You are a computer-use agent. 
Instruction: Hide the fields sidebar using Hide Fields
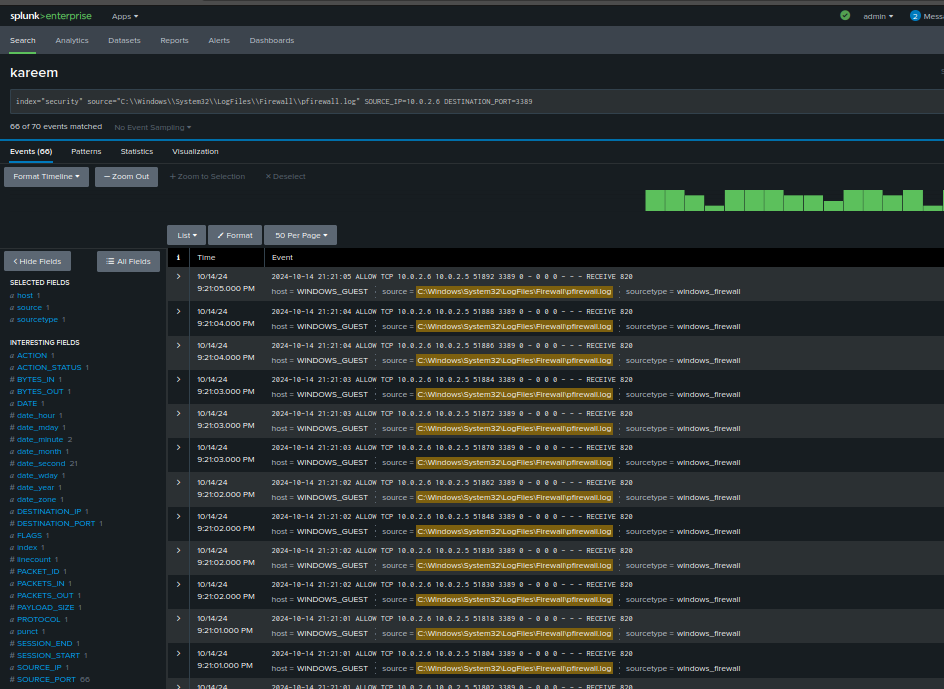click(x=37, y=260)
